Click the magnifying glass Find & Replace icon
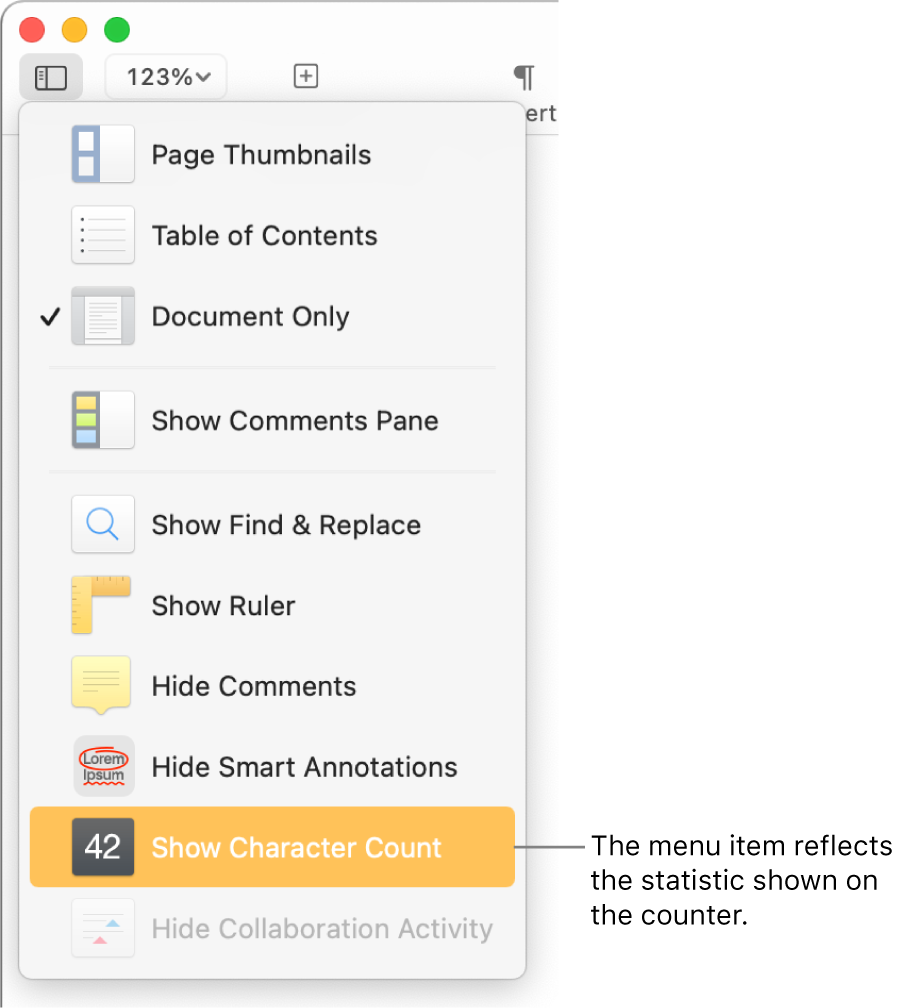Viewport: 899px width, 1008px height. tap(103, 524)
